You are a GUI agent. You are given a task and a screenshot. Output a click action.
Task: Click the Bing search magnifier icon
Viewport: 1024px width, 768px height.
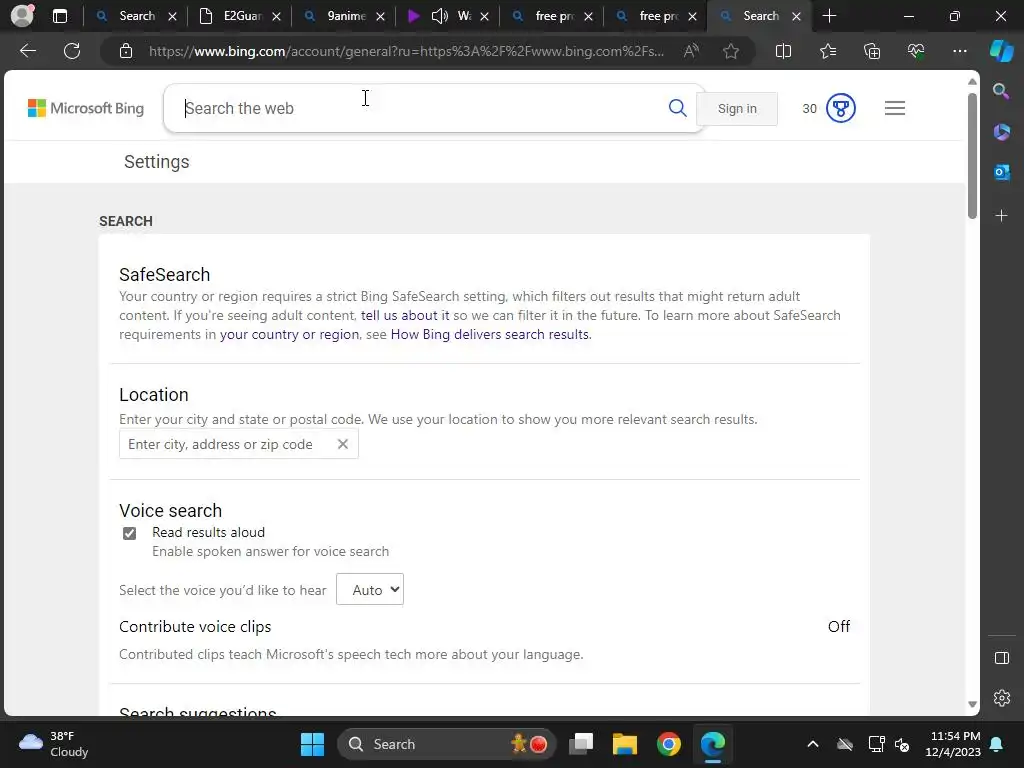click(x=677, y=108)
